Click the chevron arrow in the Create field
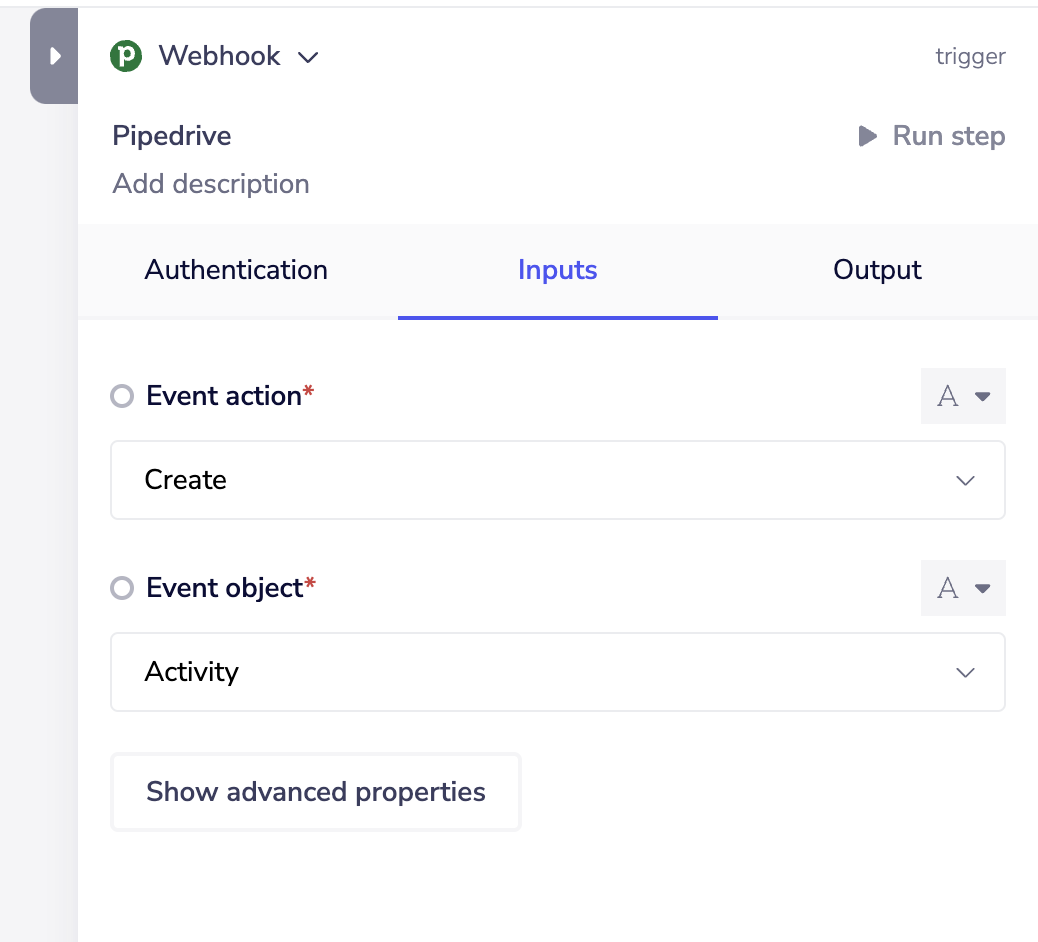 pos(965,481)
